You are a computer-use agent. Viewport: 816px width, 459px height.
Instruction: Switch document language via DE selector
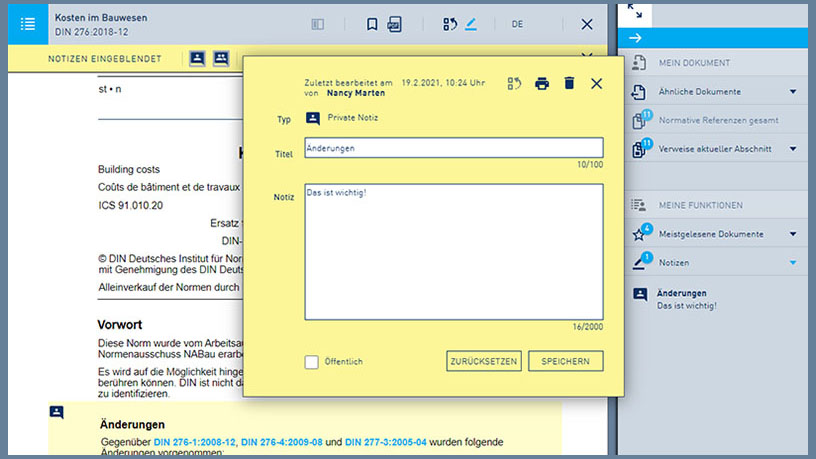(517, 24)
